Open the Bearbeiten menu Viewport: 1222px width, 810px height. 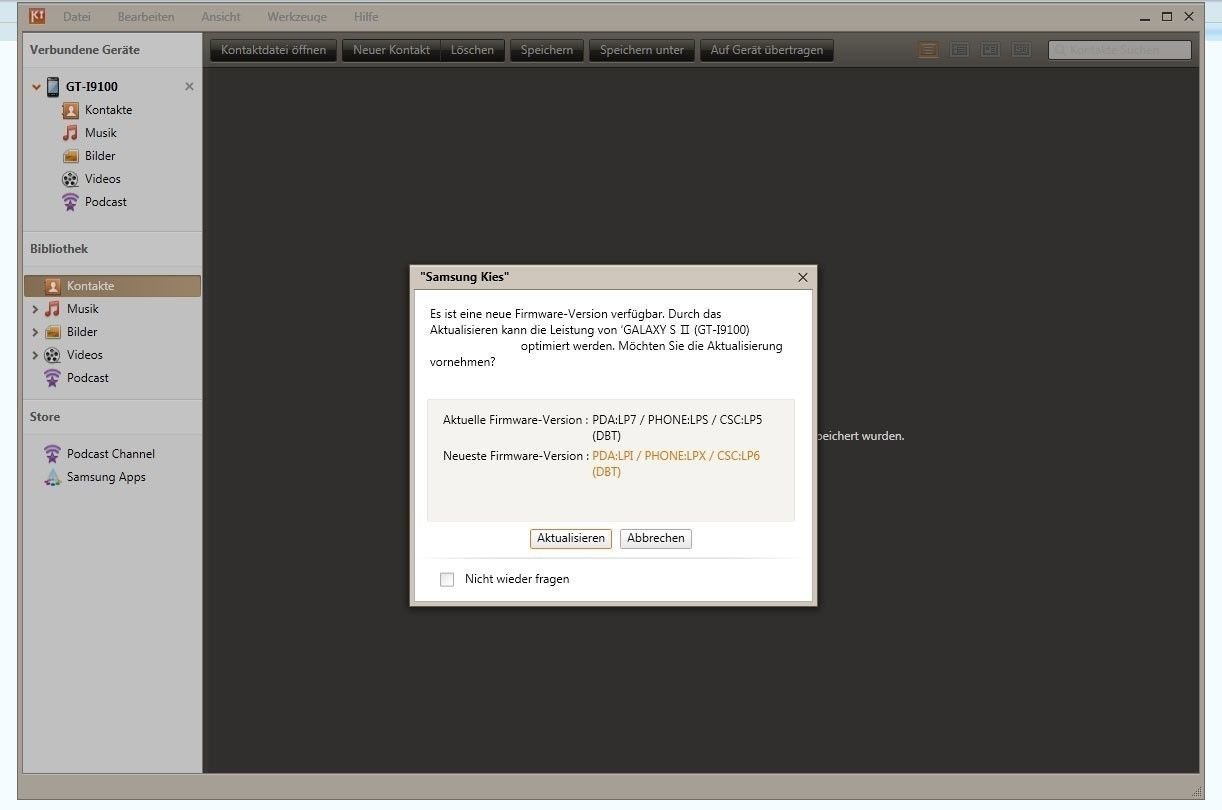146,17
